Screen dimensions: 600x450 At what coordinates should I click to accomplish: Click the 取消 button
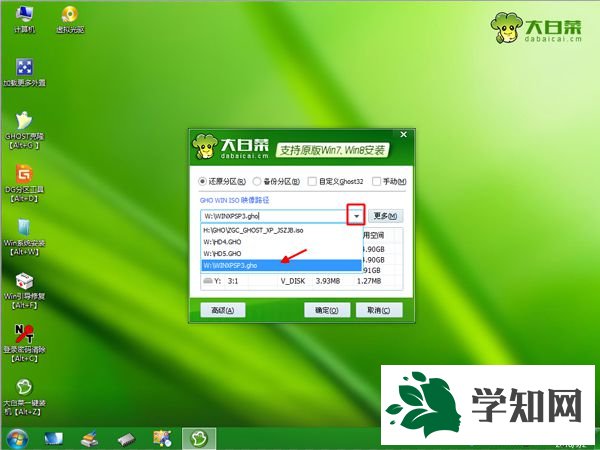pos(379,310)
